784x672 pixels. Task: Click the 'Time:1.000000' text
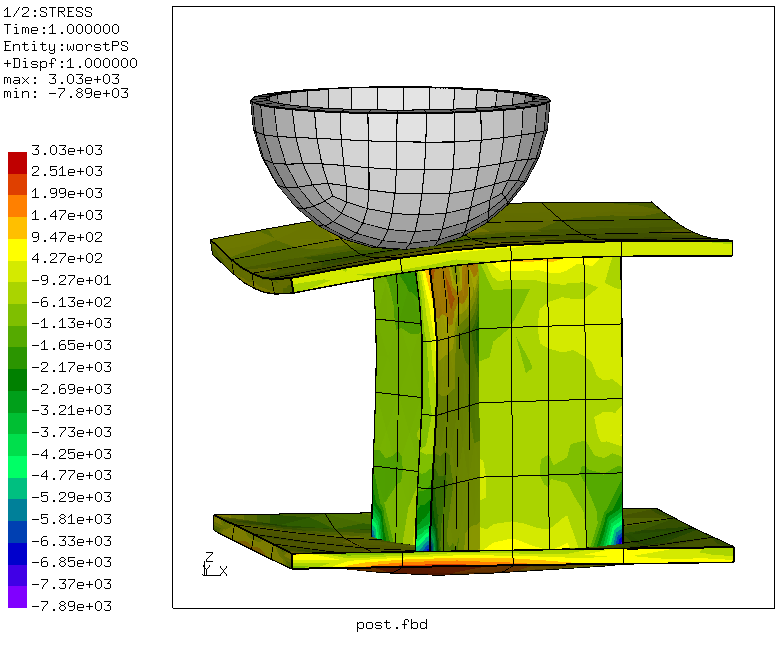pyautogui.click(x=62, y=29)
